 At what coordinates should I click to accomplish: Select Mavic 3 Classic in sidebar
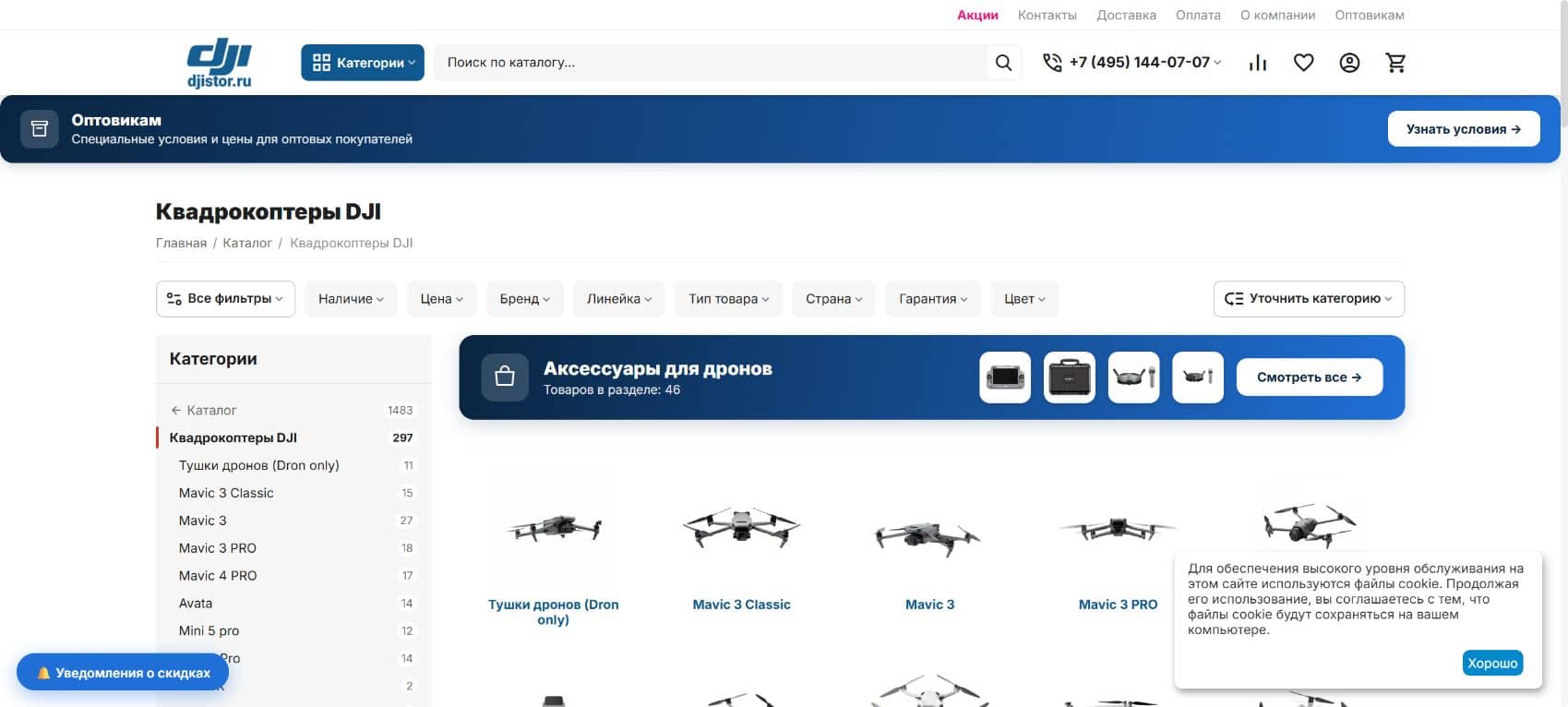tap(226, 493)
